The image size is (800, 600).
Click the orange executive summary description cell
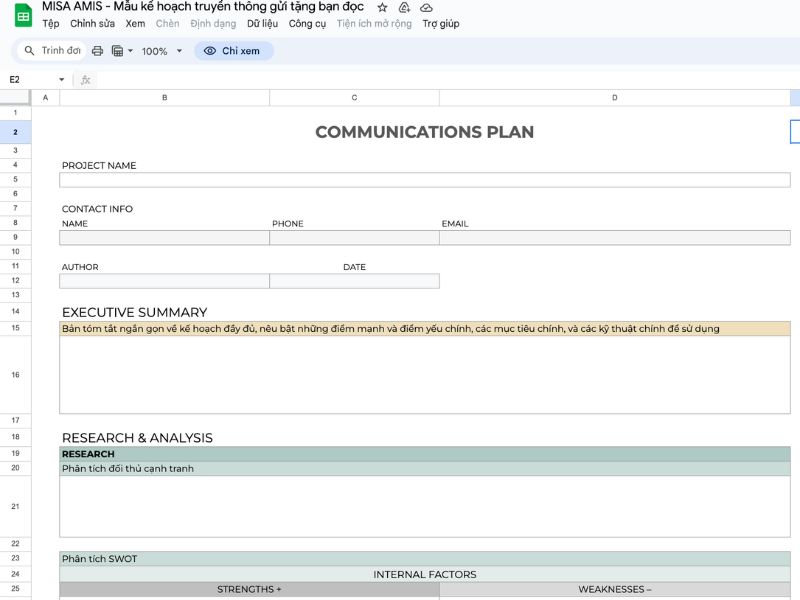click(x=424, y=329)
